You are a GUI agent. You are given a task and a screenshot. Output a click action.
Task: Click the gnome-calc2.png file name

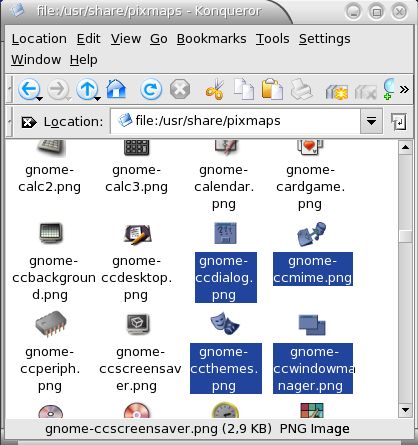[x=49, y=178]
